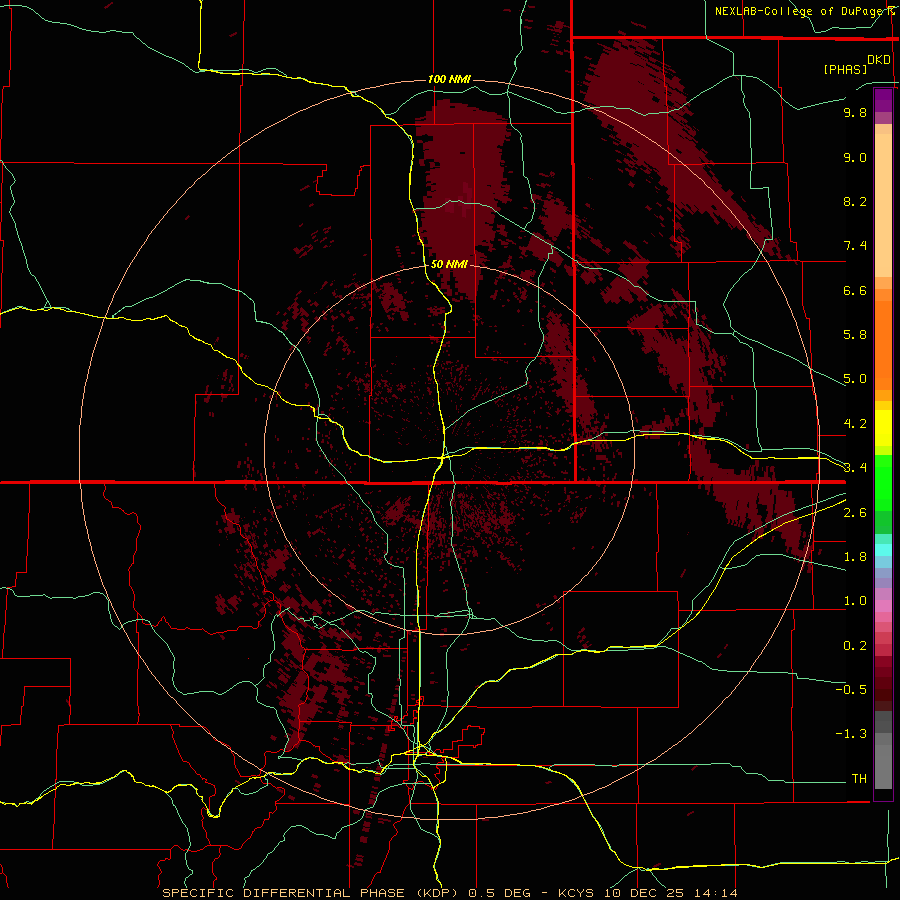The image size is (900, 900).
Task: Click the 5.8 value on color scale
Action: (x=855, y=335)
